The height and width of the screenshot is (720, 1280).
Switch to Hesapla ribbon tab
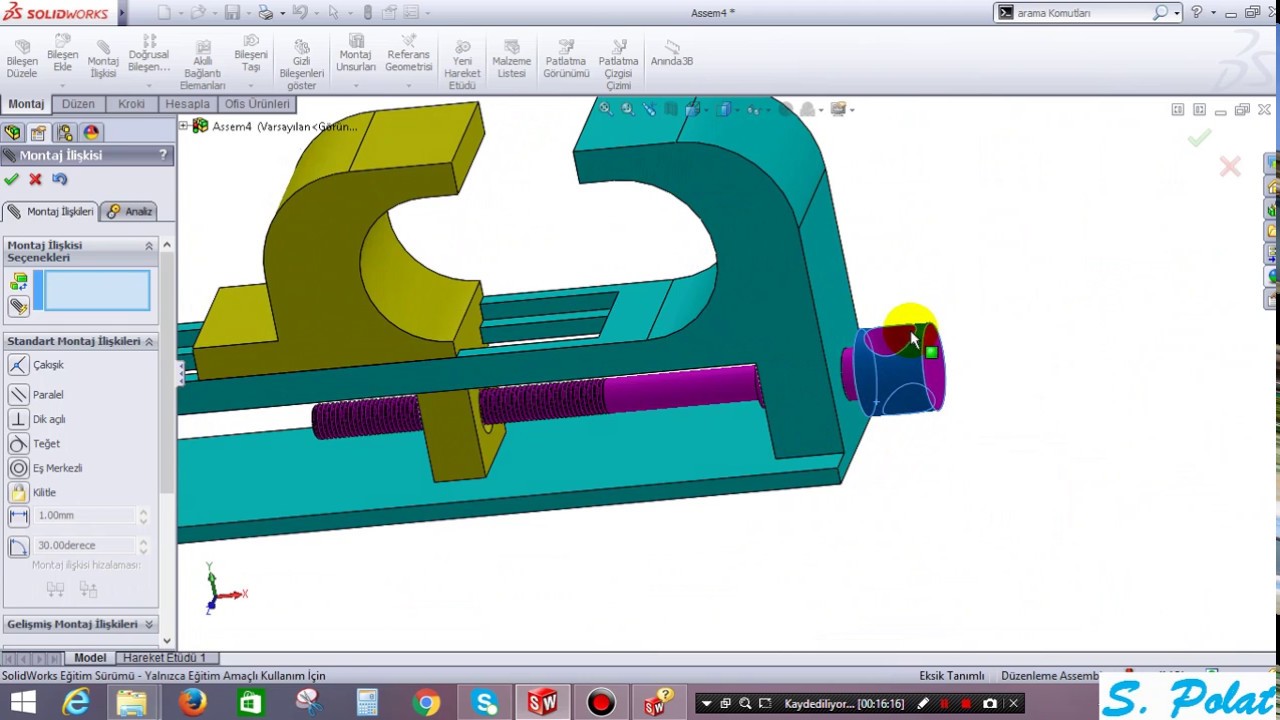(x=187, y=104)
